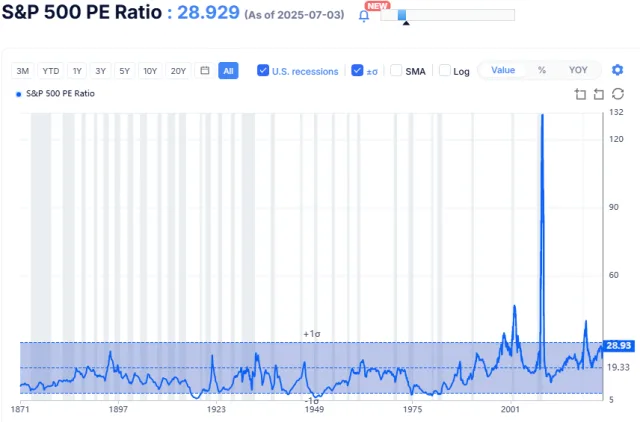Select the 5Y time range
Viewport: 640px width, 422px height.
click(124, 71)
